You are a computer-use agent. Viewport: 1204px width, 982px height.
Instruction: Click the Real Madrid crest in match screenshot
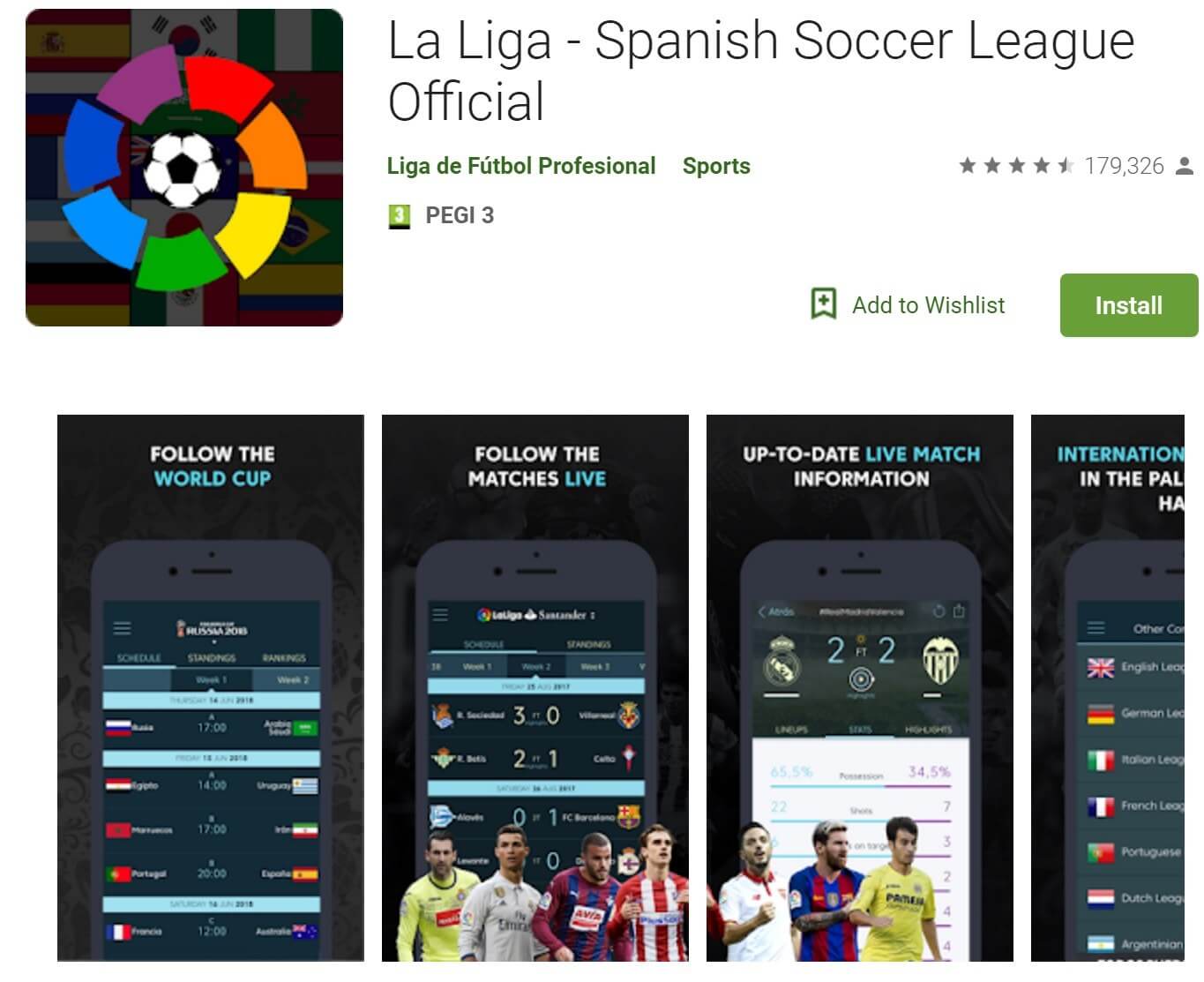pyautogui.click(x=781, y=663)
